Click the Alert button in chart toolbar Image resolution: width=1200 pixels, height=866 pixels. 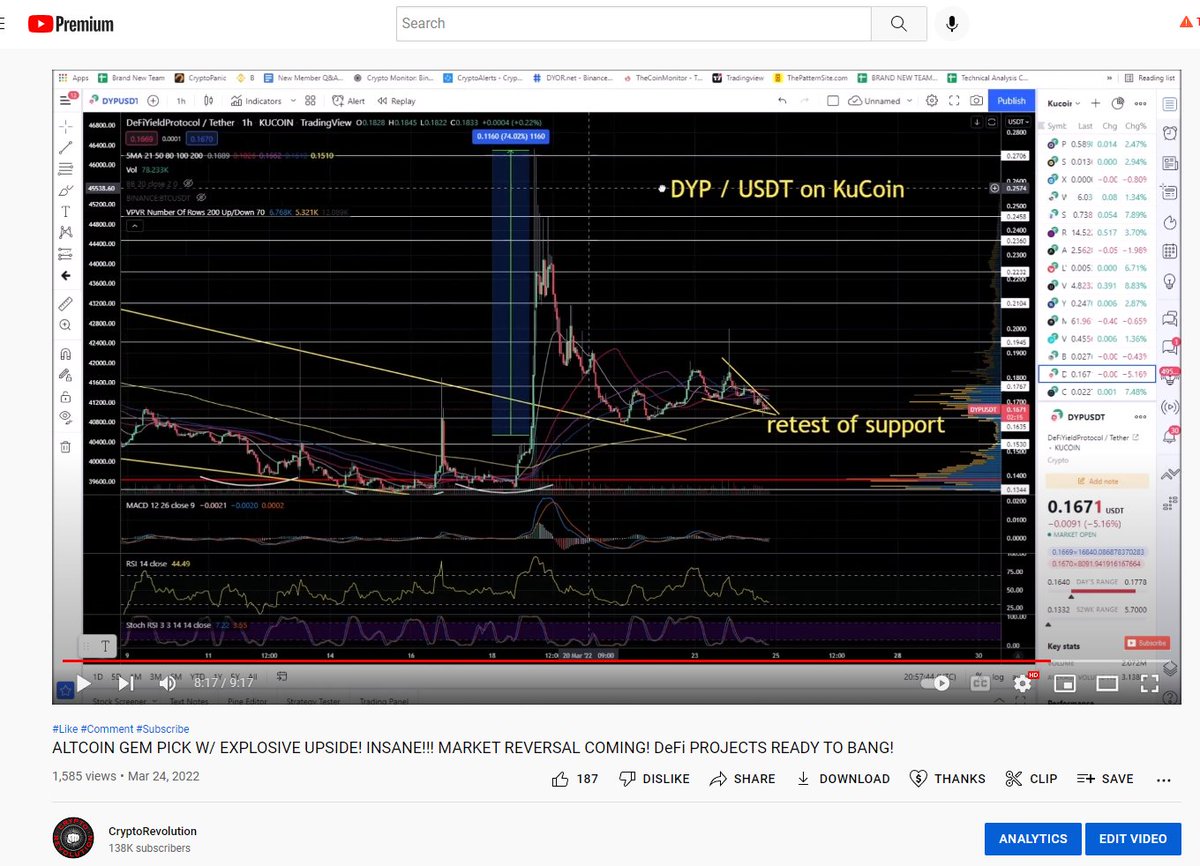pos(348,101)
